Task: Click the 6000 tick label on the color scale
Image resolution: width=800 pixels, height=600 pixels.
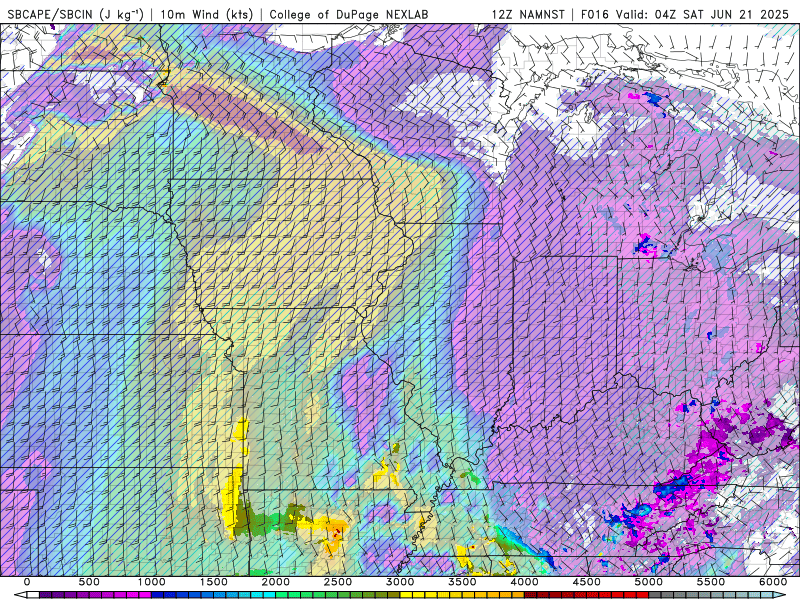Action: click(x=773, y=582)
